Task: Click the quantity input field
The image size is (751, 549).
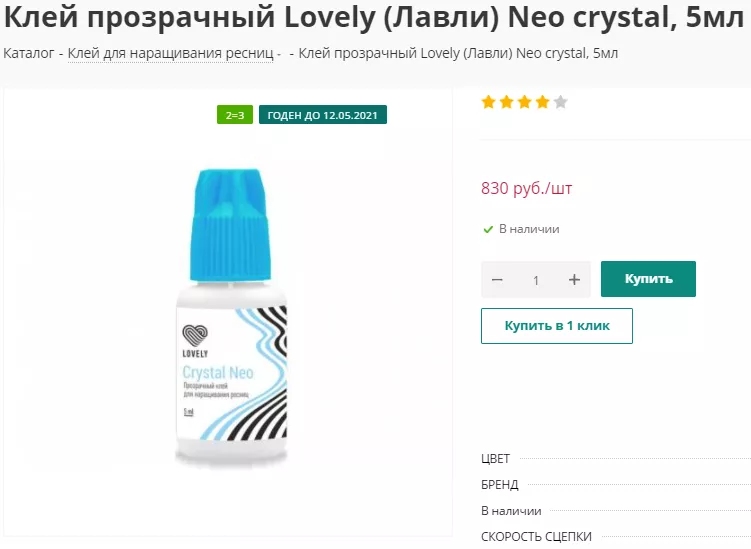Action: [x=536, y=280]
